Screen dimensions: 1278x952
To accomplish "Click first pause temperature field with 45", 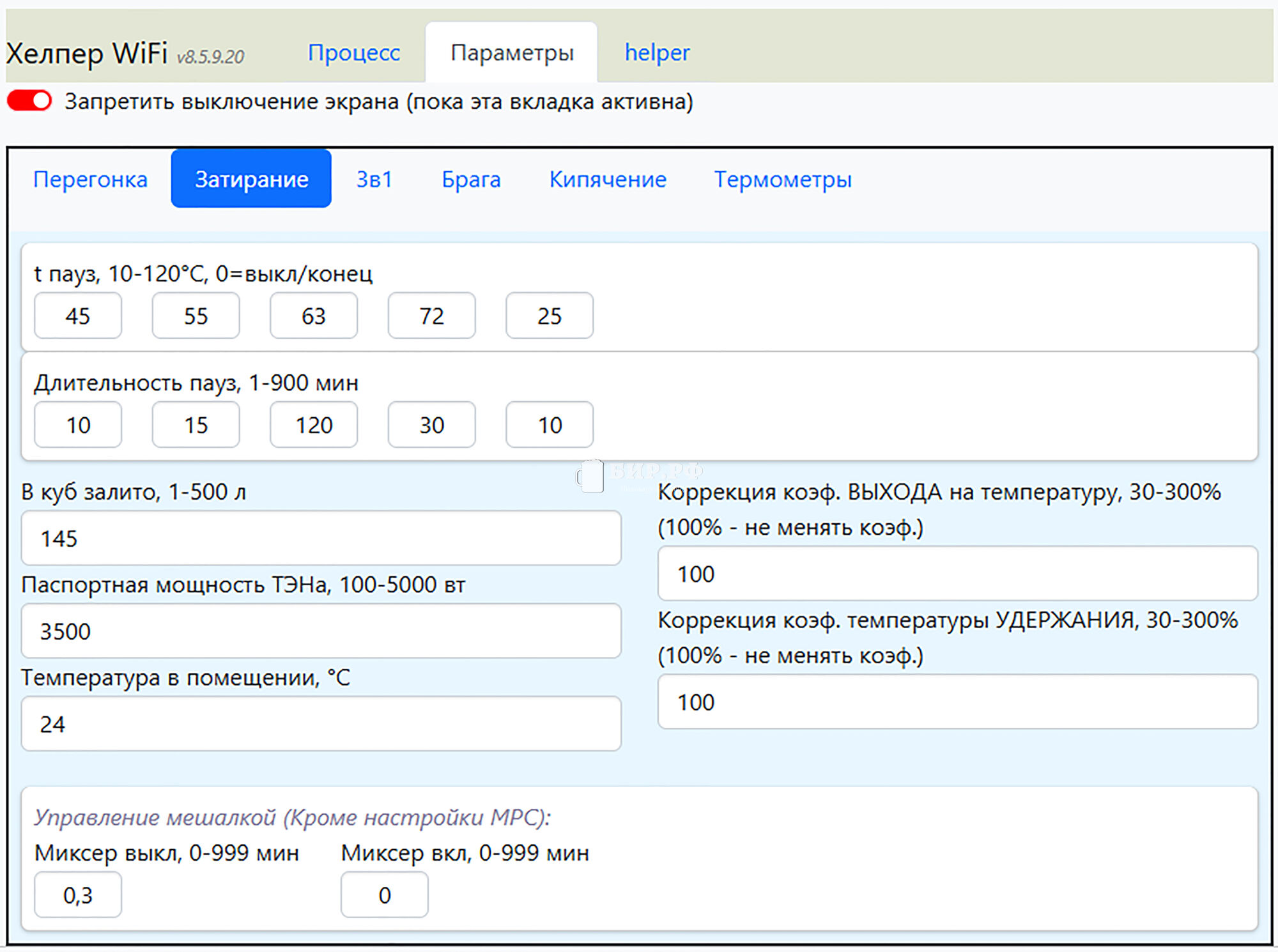I will (78, 316).
